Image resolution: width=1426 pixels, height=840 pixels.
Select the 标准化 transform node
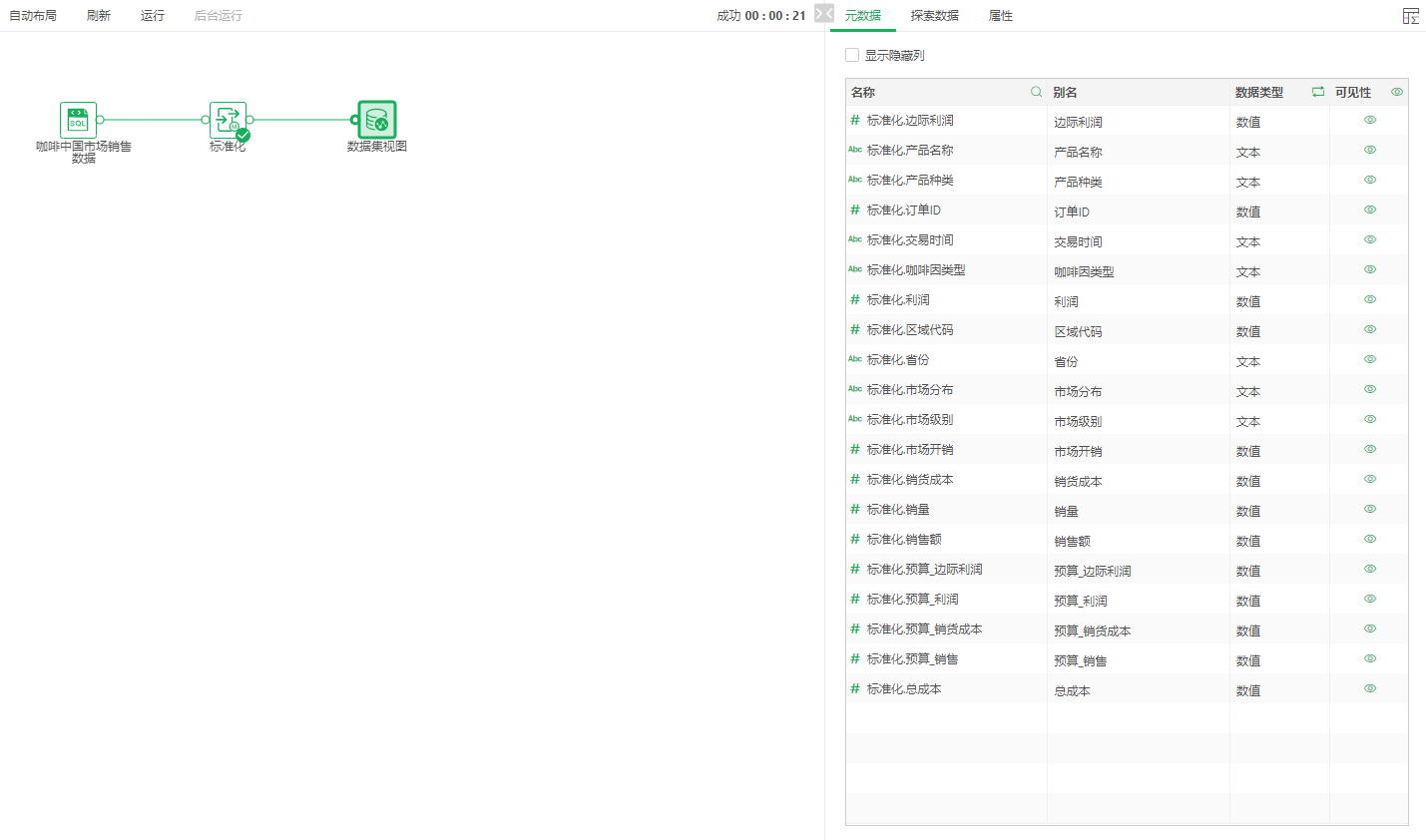228,120
